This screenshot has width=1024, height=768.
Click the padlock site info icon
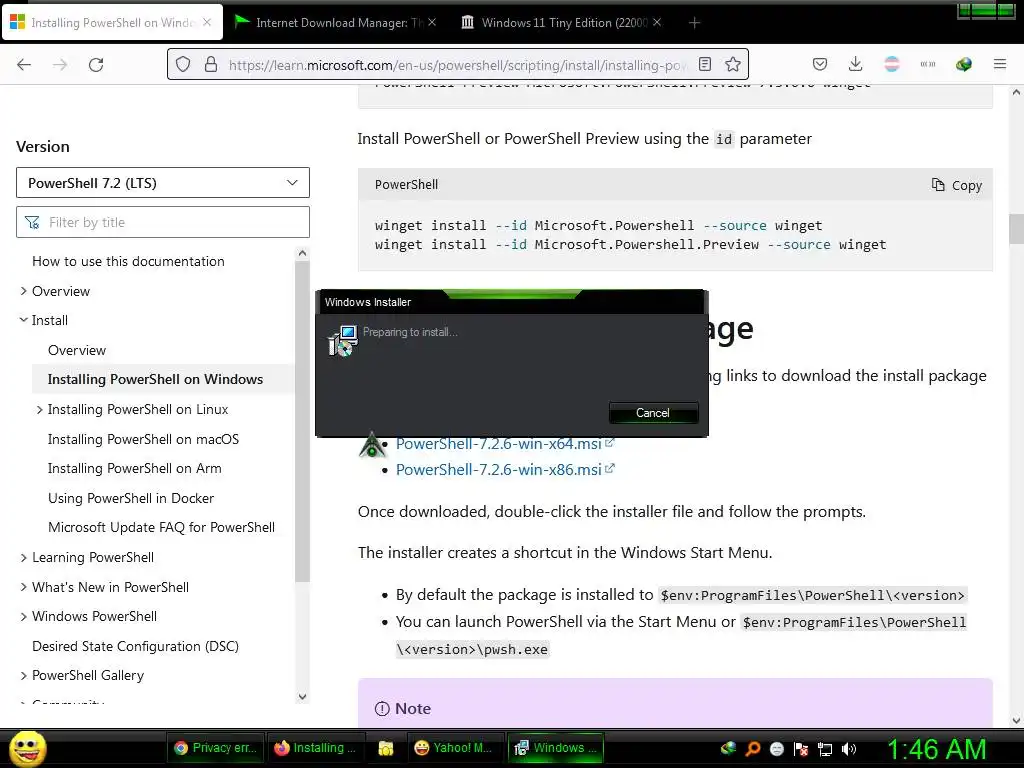pos(211,64)
